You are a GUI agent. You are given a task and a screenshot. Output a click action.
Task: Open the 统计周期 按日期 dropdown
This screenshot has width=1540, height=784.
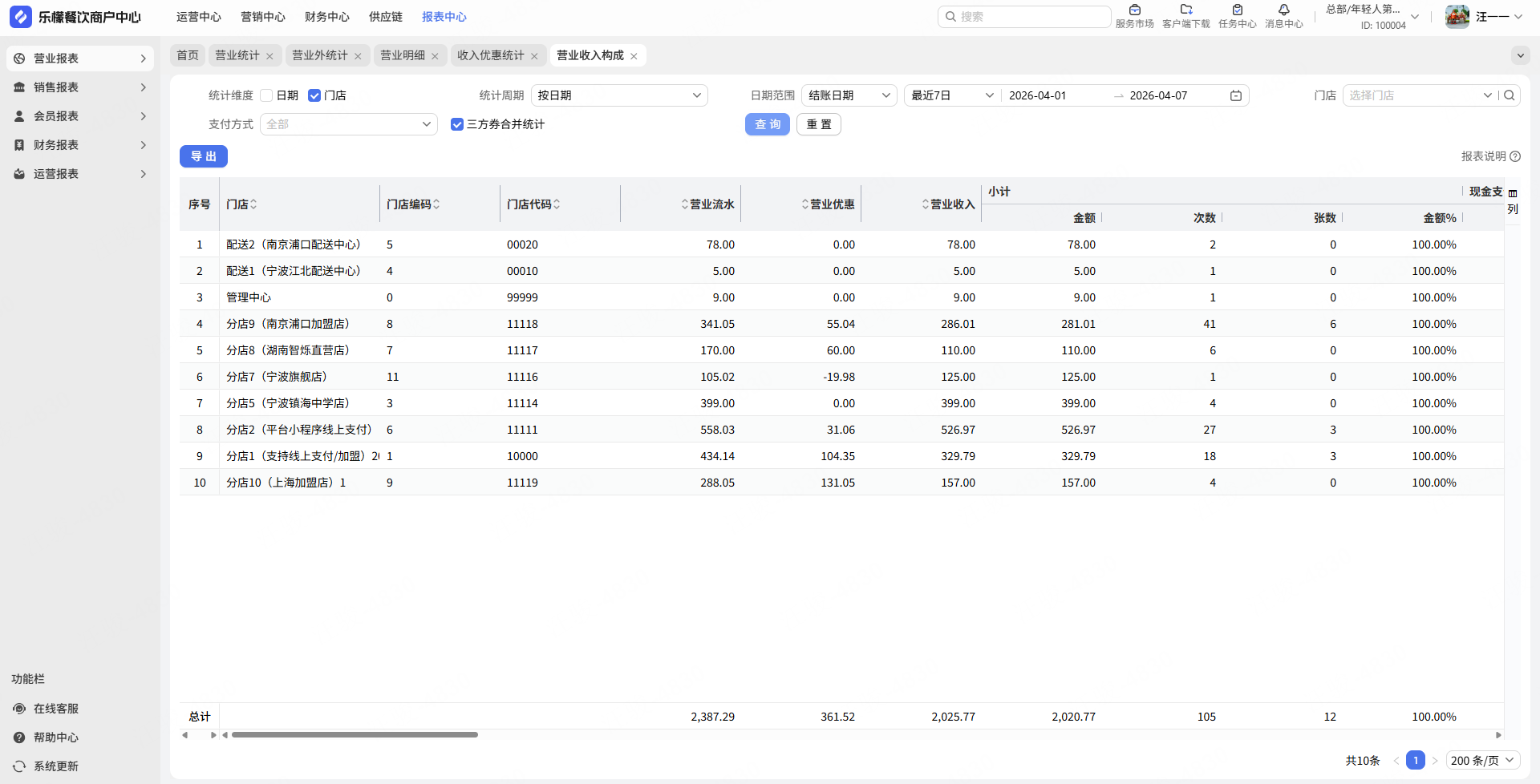[619, 95]
